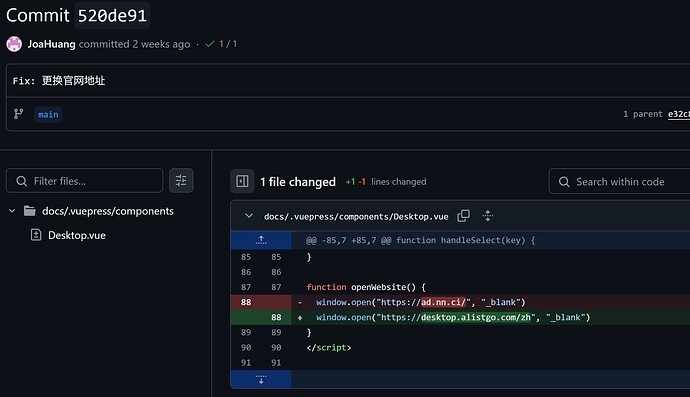
Task: Select the added line 88 number
Action: click(276, 317)
